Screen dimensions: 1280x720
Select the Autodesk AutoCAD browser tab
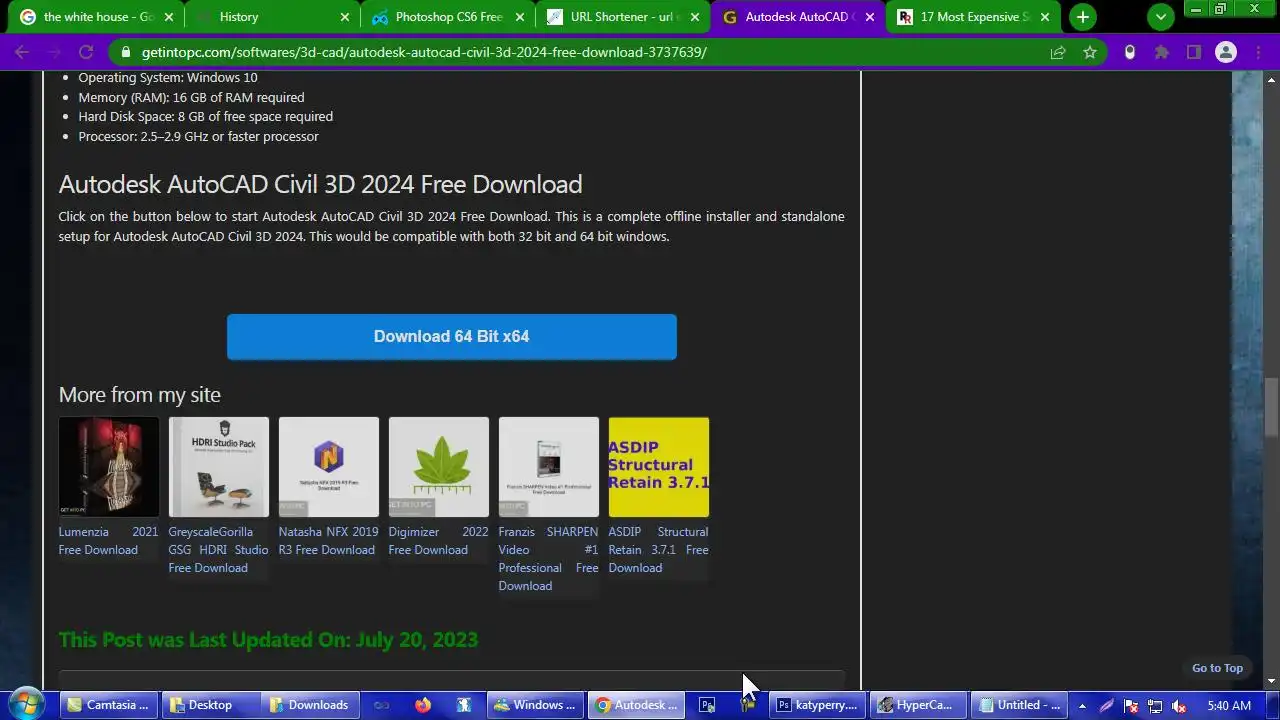click(x=799, y=17)
